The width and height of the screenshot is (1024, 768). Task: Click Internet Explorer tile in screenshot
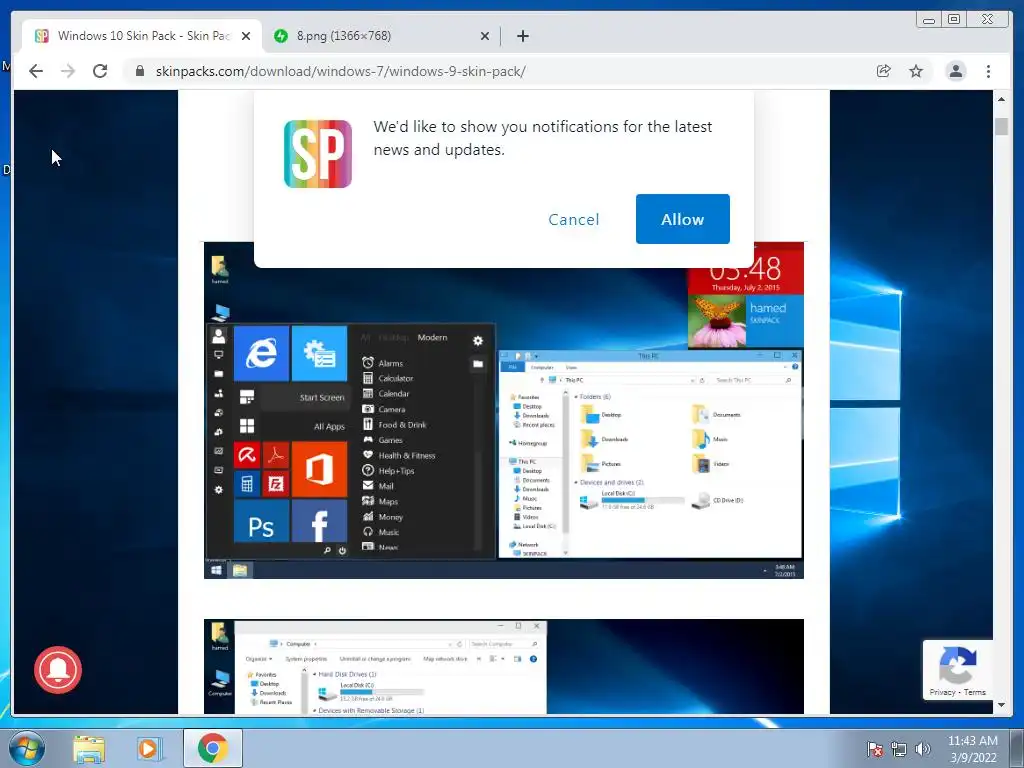pos(261,353)
